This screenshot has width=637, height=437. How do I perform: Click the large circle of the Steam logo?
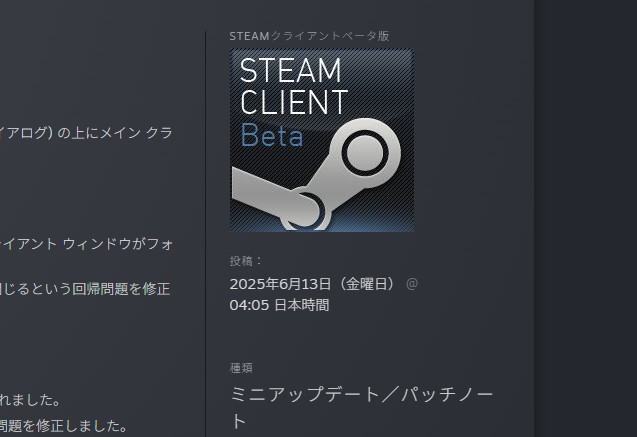pyautogui.click(x=363, y=154)
